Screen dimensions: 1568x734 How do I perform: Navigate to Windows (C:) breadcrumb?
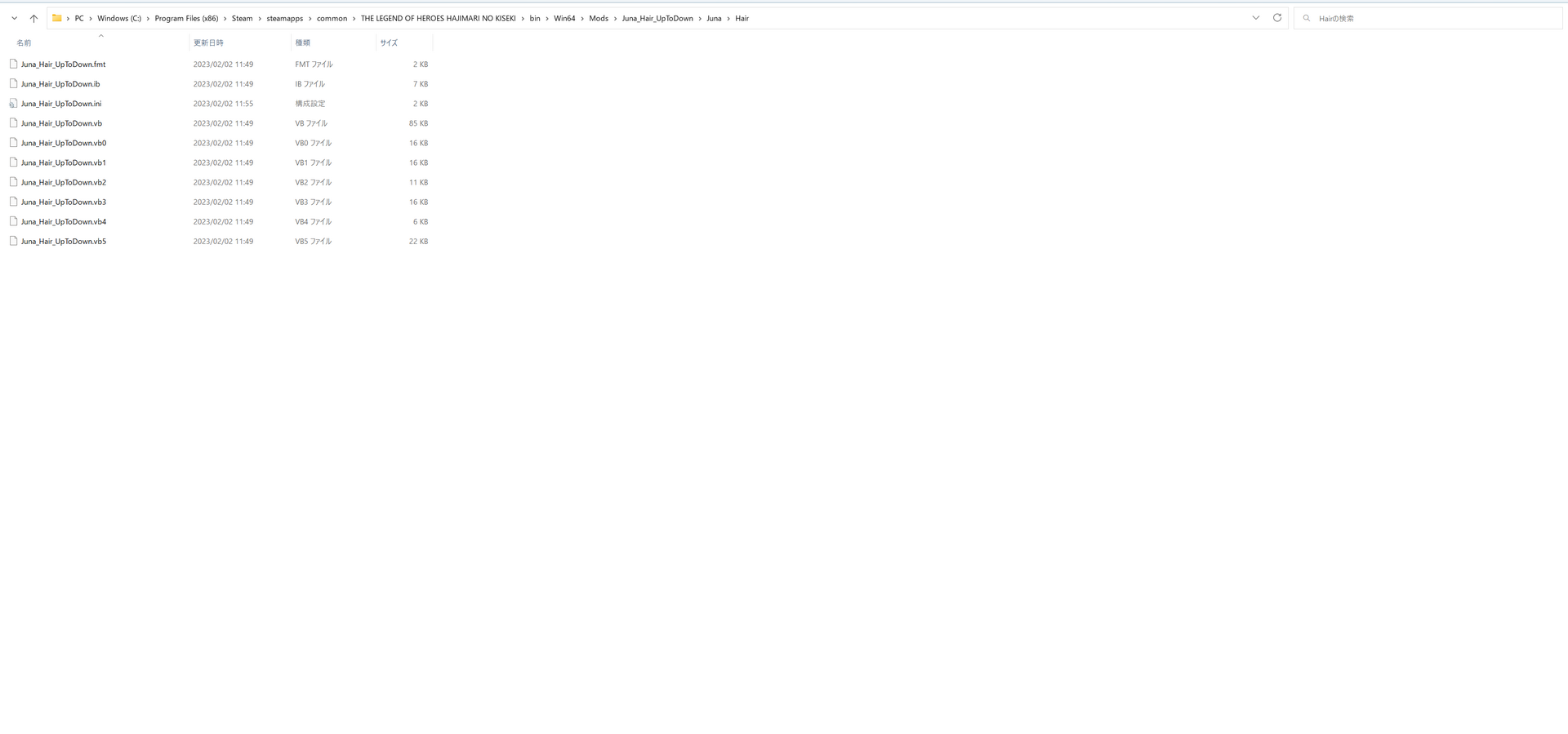pos(119,18)
